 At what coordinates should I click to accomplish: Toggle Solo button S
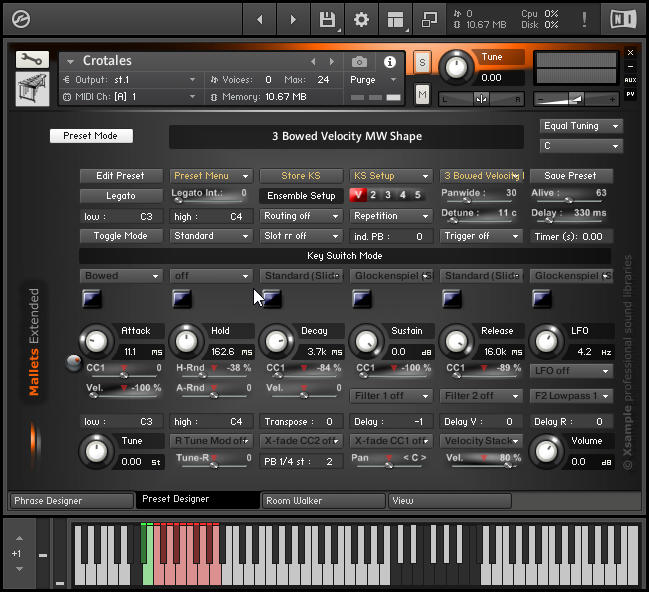point(422,63)
